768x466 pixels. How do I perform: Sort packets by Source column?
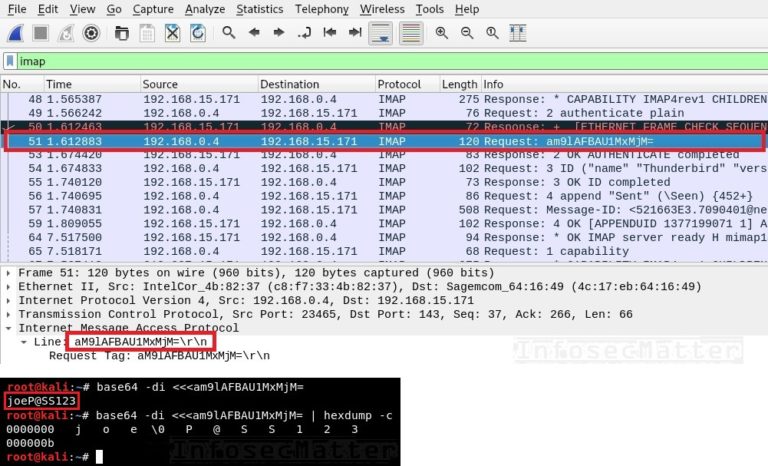point(199,84)
